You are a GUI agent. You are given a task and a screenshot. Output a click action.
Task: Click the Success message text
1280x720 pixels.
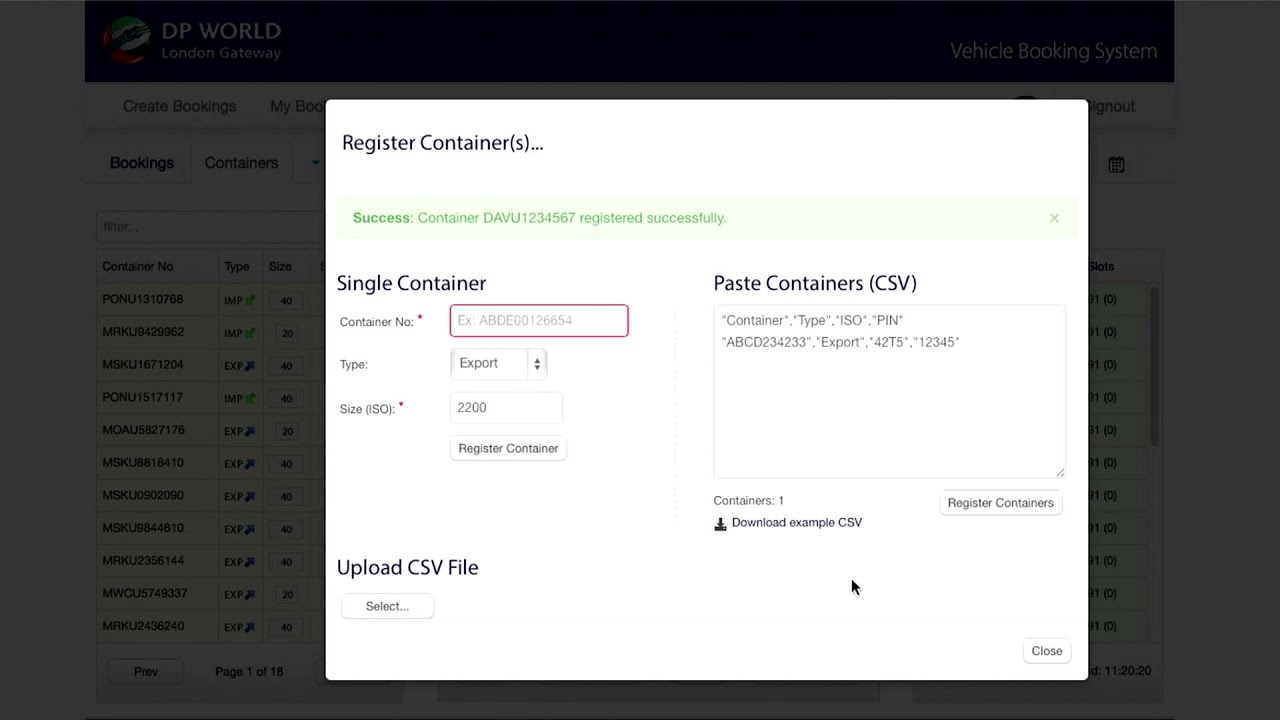(539, 218)
